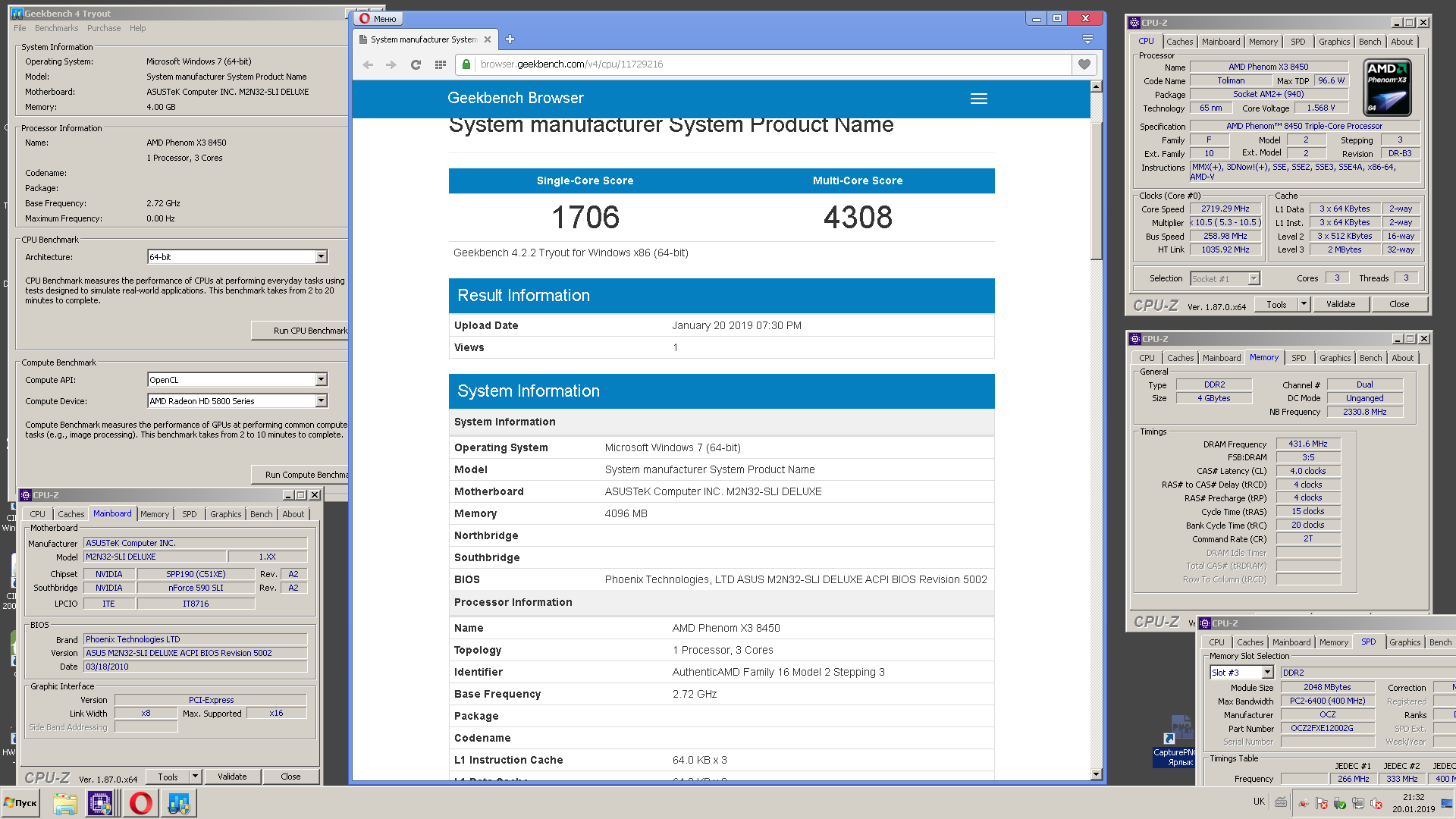
Task: Open the Socket #1 Selection dropdown
Action: [1254, 279]
